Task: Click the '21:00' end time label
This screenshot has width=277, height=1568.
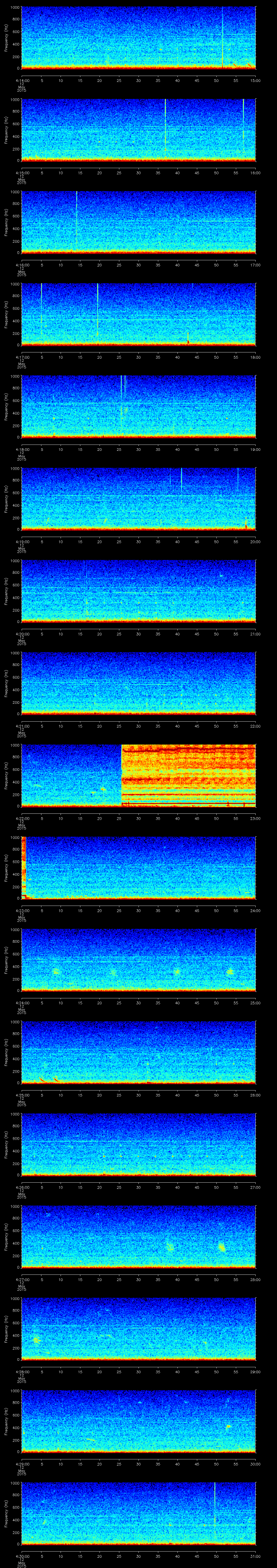Action: point(255,634)
